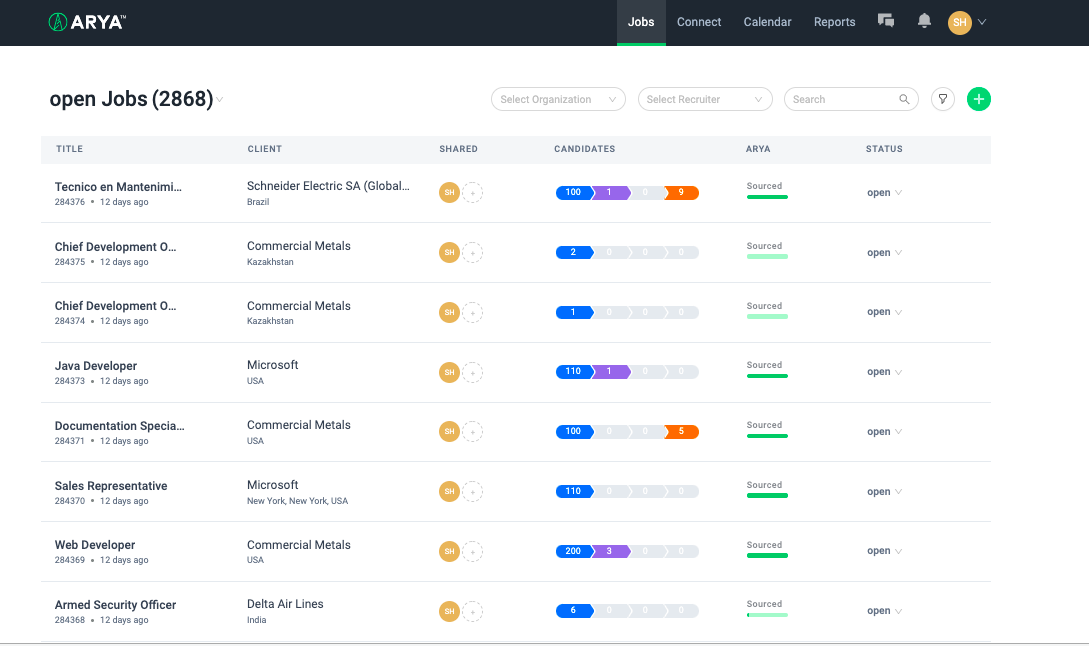Change status of Armed Security Officer job
This screenshot has height=646, width=1089.
click(x=884, y=611)
